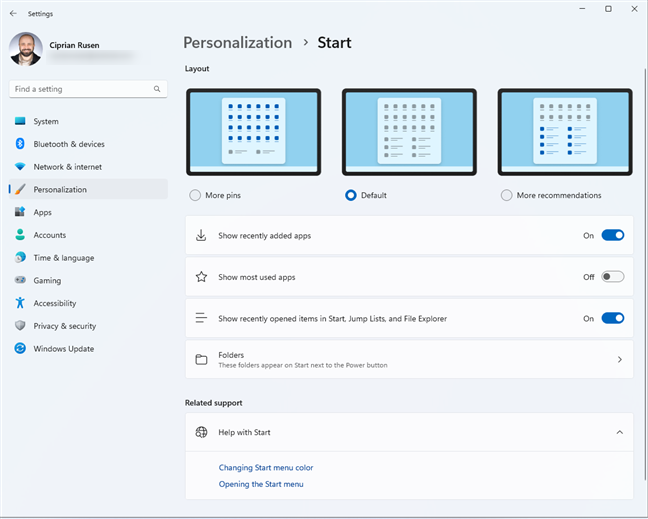Select the More recommendations radio button

pyautogui.click(x=507, y=195)
